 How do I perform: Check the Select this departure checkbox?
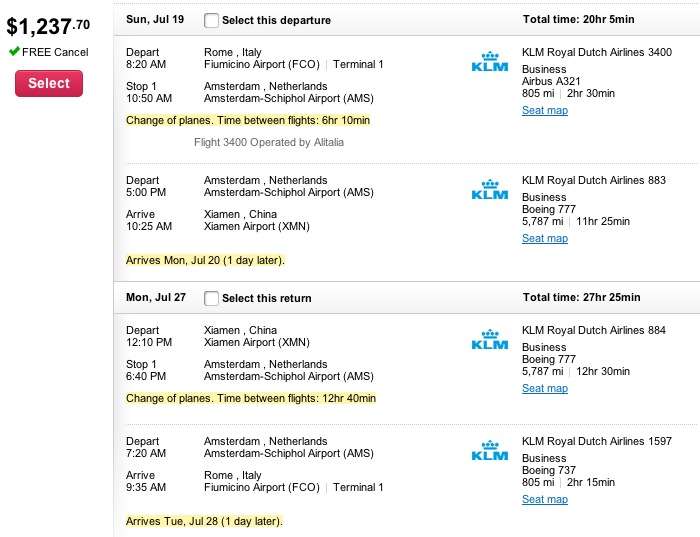tap(211, 20)
